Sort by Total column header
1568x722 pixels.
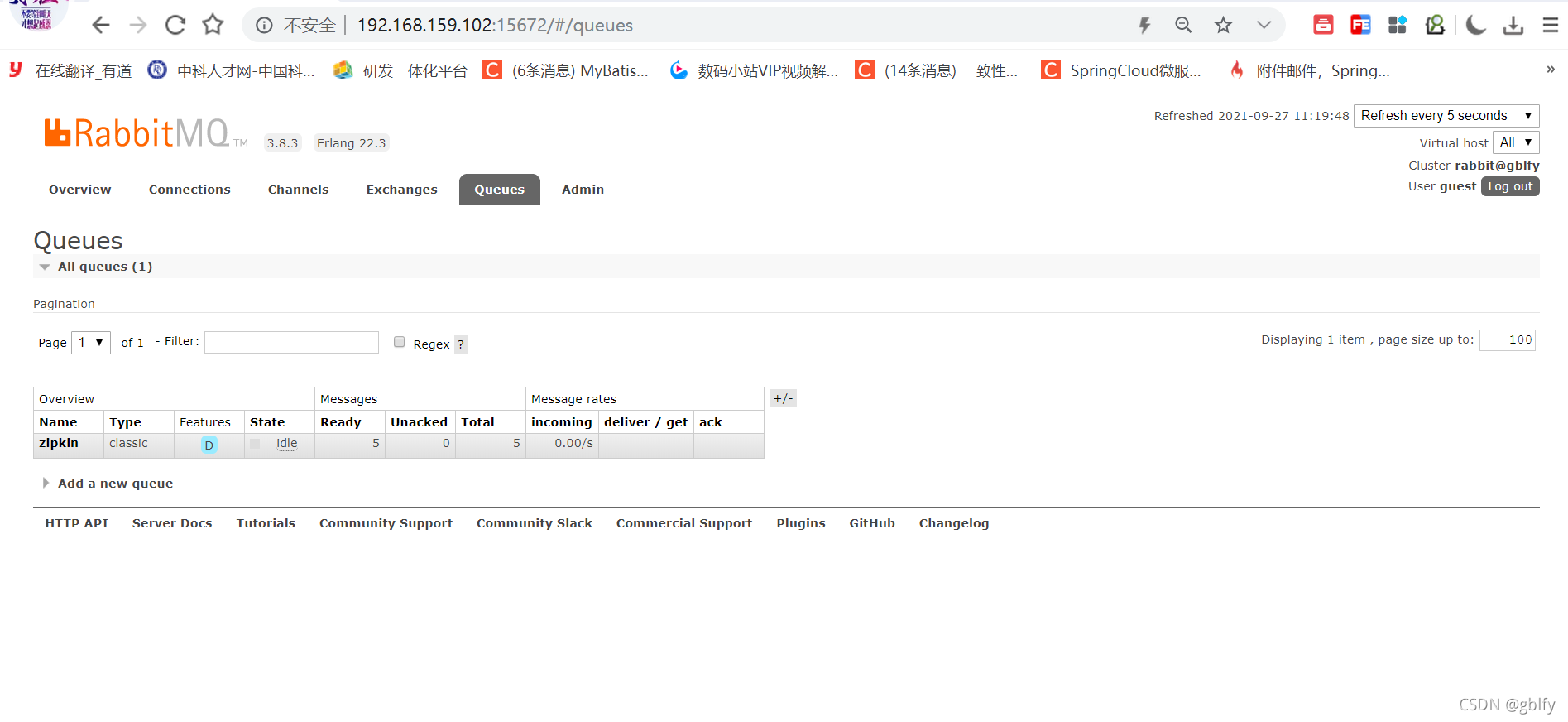tap(477, 422)
